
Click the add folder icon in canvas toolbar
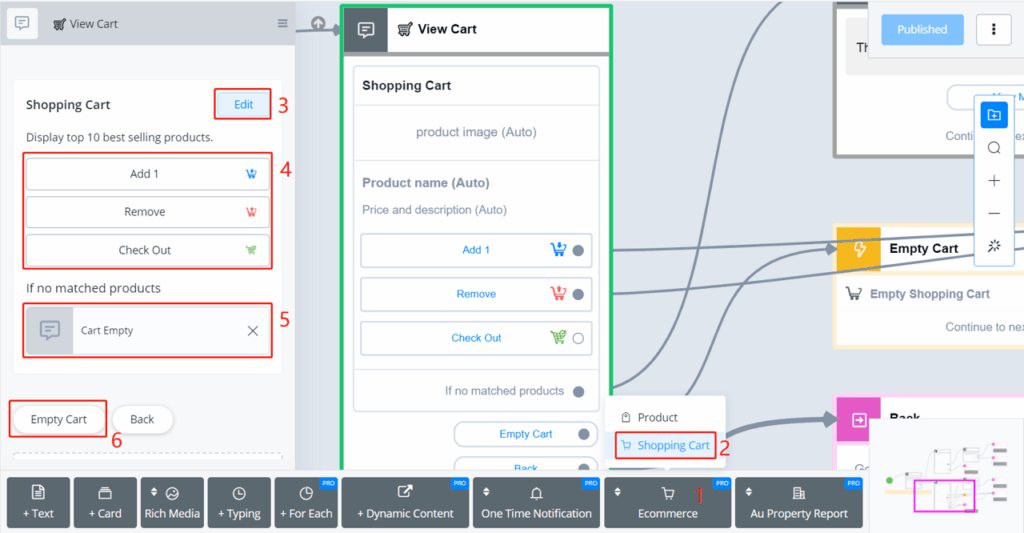(994, 115)
